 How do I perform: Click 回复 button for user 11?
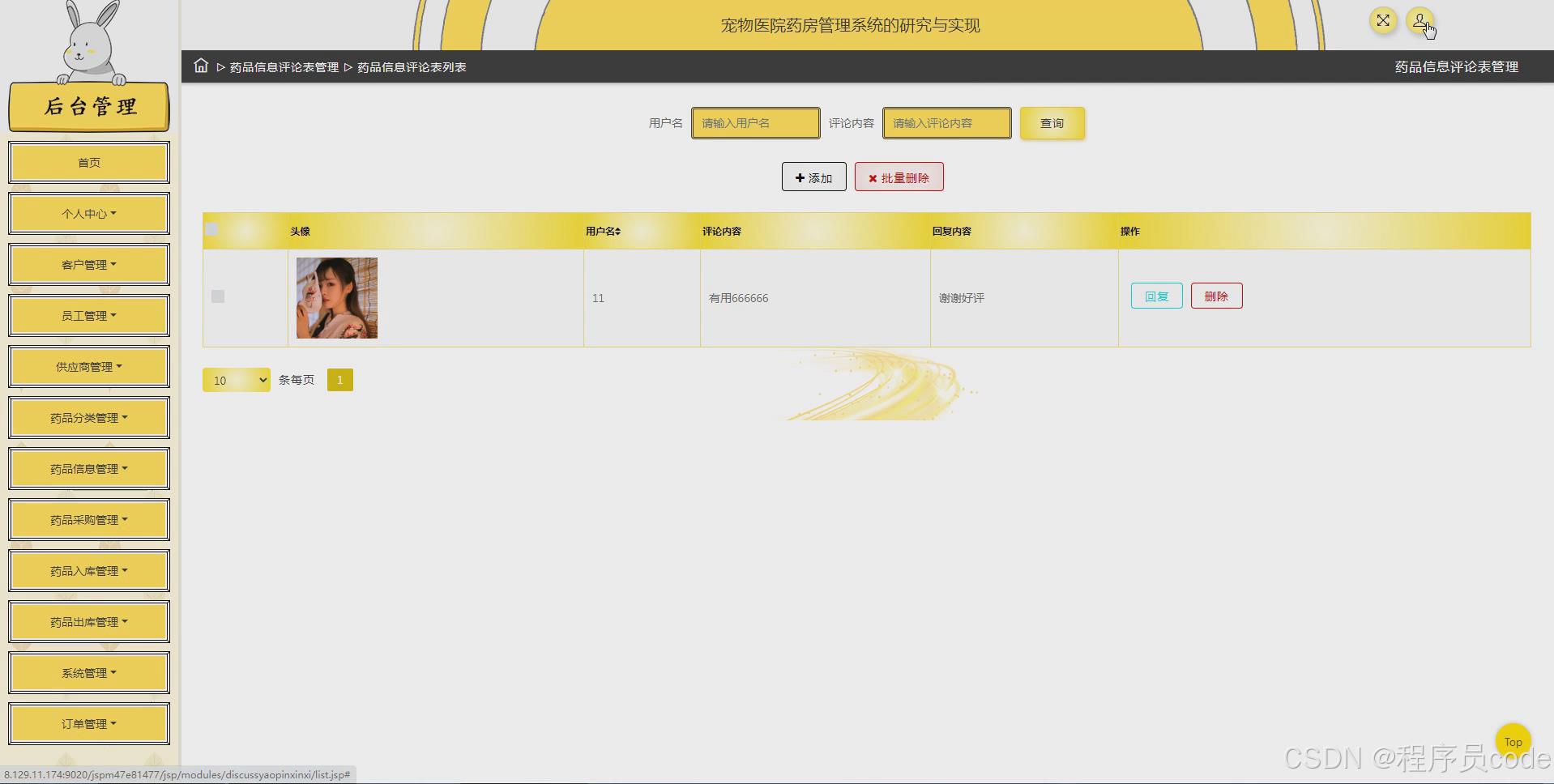(1156, 296)
